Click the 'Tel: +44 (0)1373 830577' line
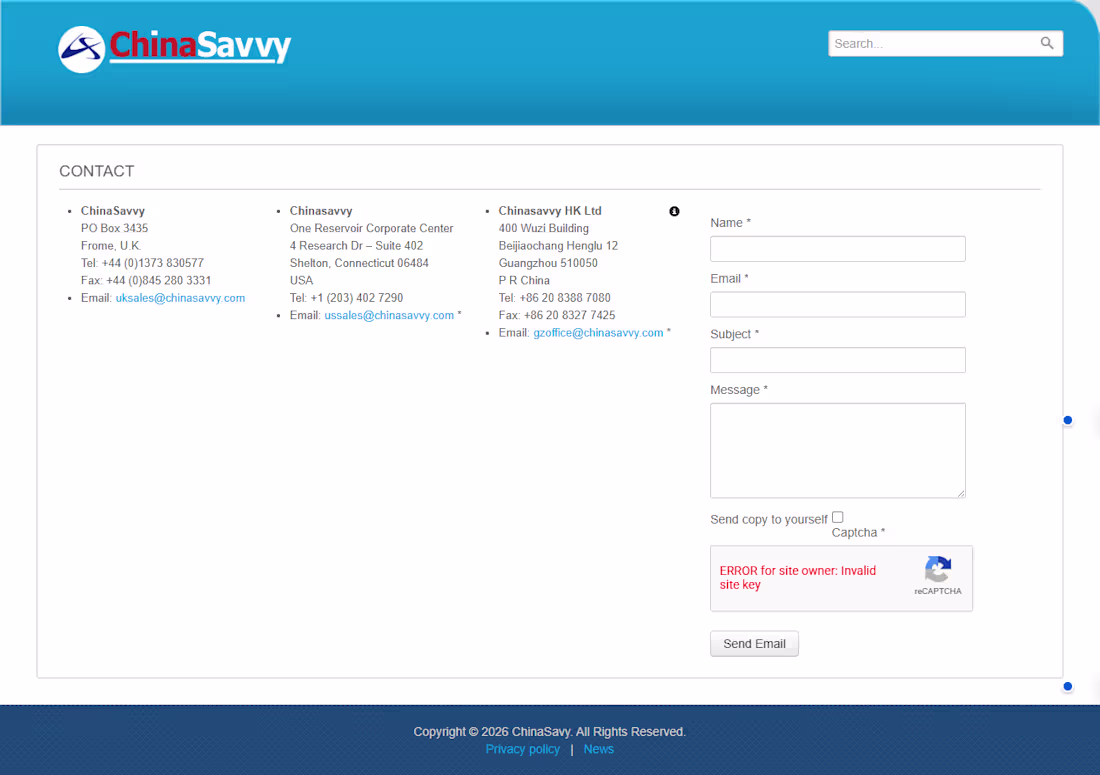The image size is (1100, 775). 142,263
